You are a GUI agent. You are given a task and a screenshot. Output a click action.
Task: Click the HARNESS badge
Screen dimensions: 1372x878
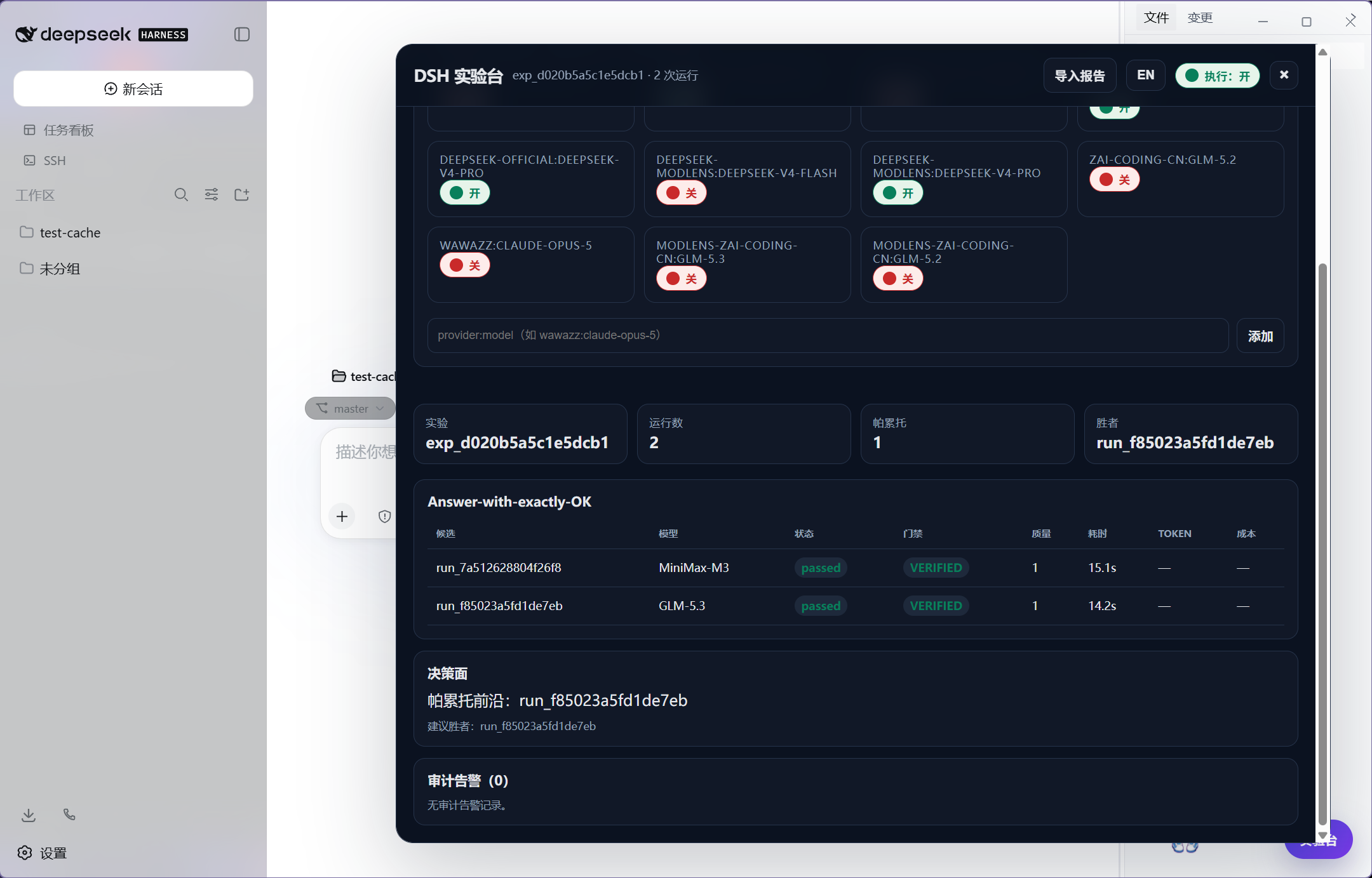(163, 35)
